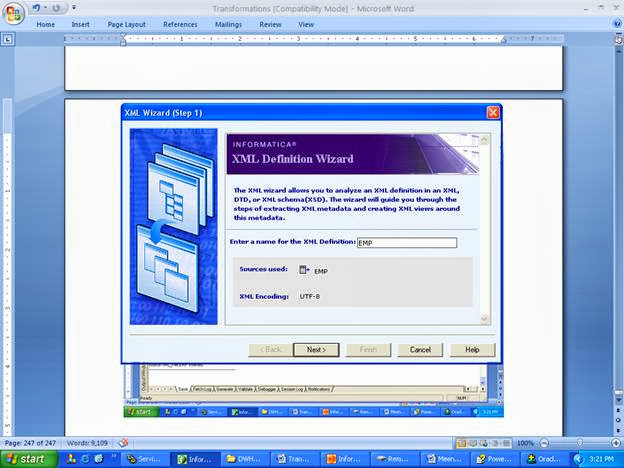
Task: Switch to Draft view icon
Action: 506,443
